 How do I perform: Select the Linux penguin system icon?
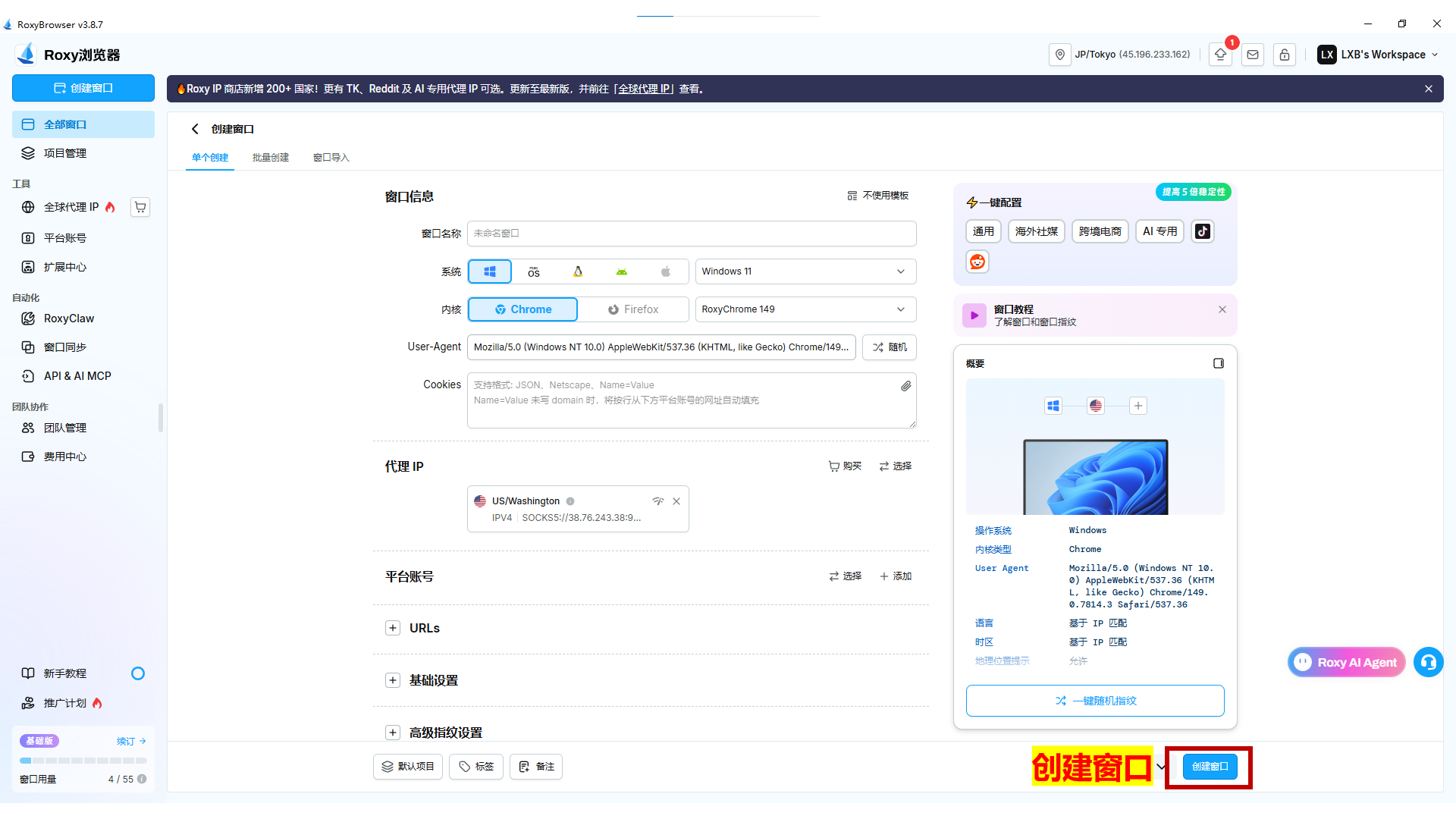578,271
